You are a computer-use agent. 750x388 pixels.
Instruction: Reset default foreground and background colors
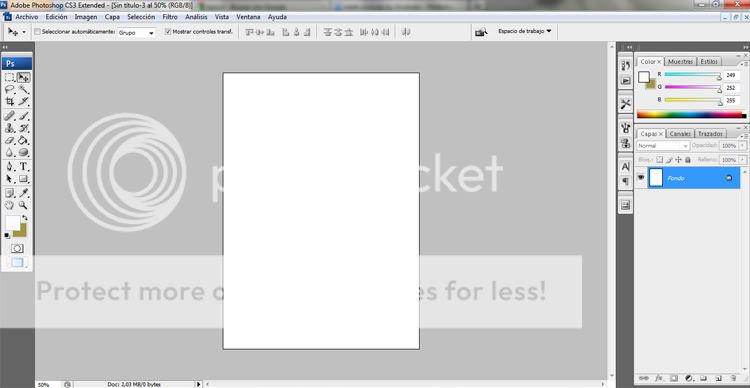(x=7, y=235)
